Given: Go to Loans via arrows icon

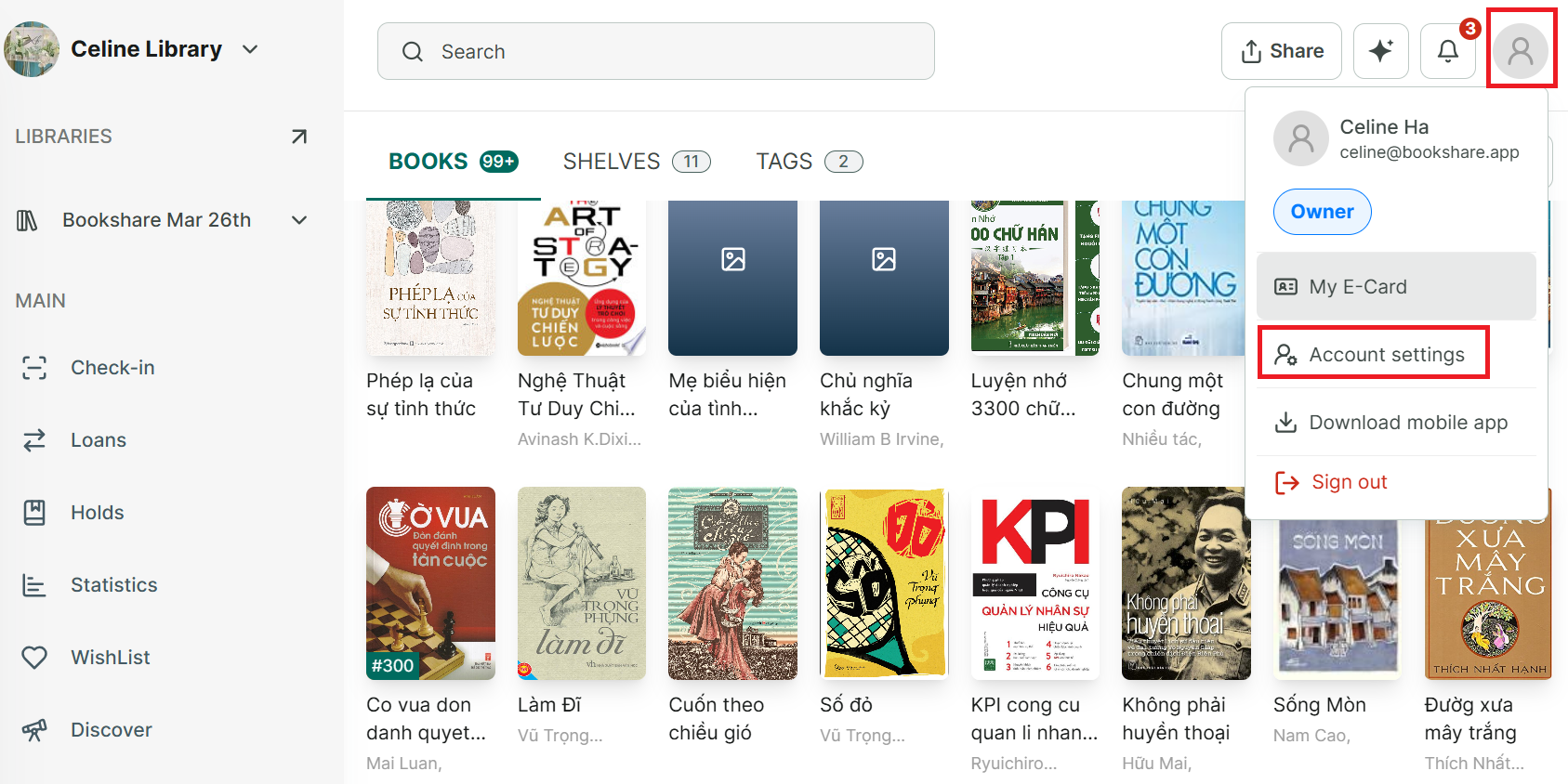Looking at the screenshot, I should point(34,440).
